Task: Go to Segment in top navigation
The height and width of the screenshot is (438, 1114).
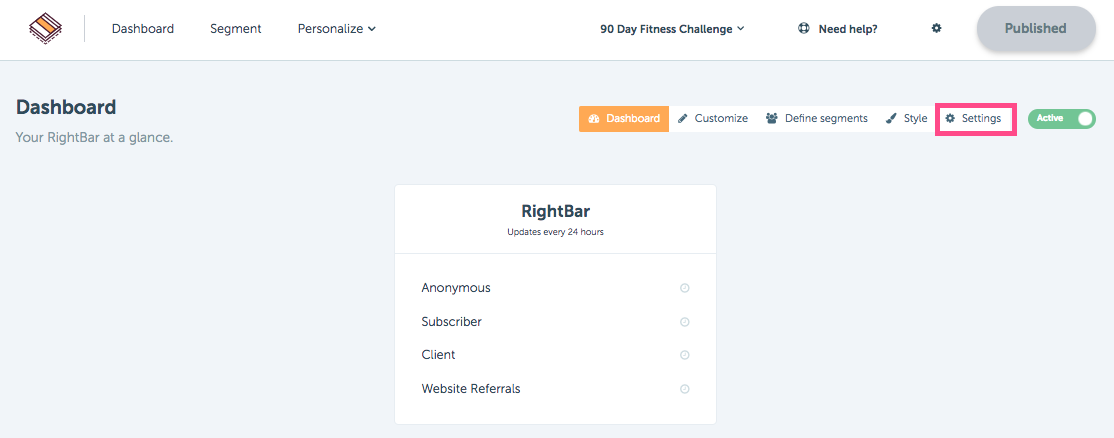Action: [x=236, y=29]
